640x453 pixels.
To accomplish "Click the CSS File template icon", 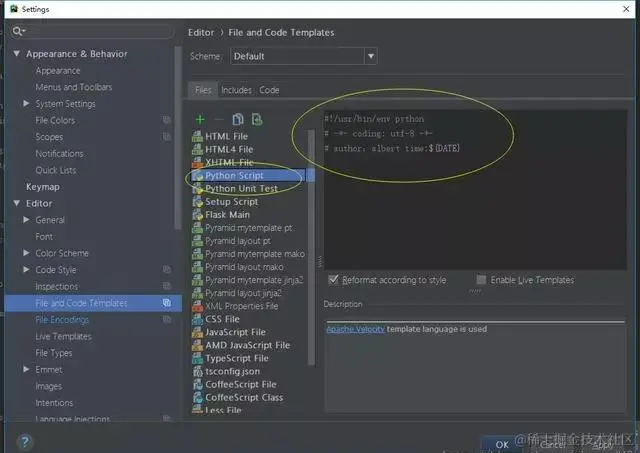I will point(198,319).
